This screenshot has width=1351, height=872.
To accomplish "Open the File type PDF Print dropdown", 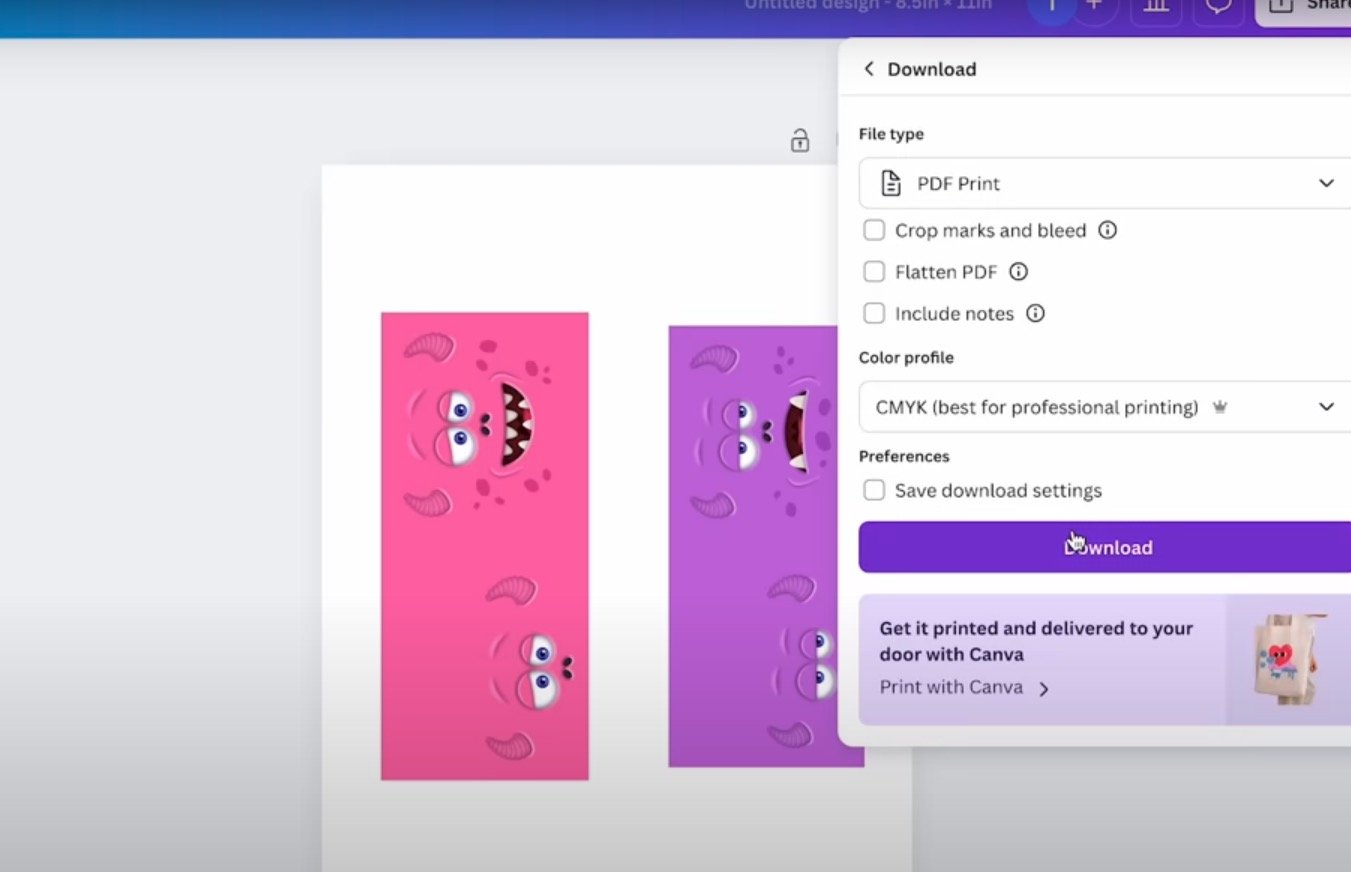I will coord(1104,183).
